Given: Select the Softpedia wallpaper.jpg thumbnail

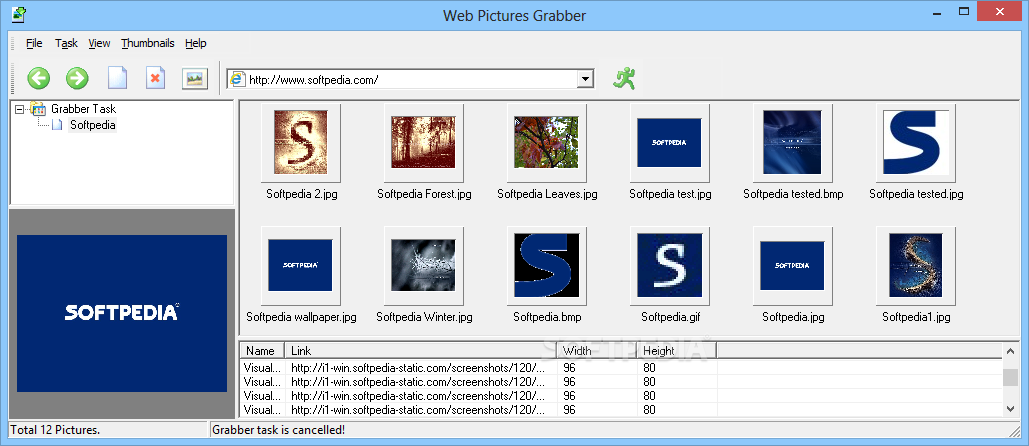Looking at the screenshot, I should click(301, 266).
